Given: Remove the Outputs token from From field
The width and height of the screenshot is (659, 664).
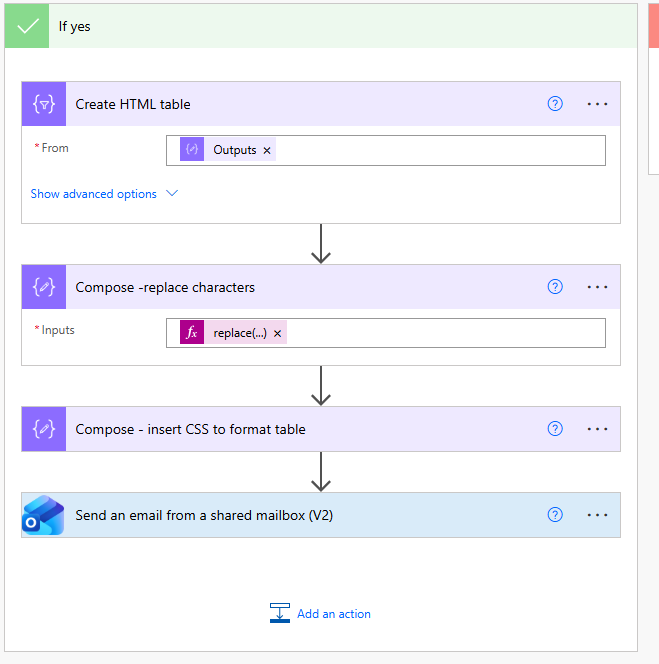Looking at the screenshot, I should (267, 150).
